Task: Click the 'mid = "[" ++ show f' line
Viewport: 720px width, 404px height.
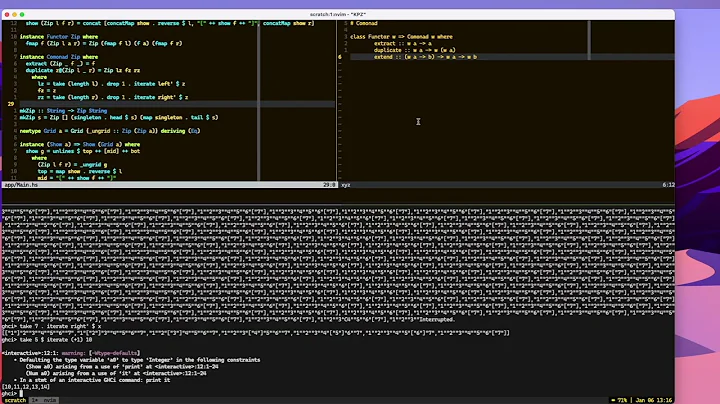Action: [77, 178]
